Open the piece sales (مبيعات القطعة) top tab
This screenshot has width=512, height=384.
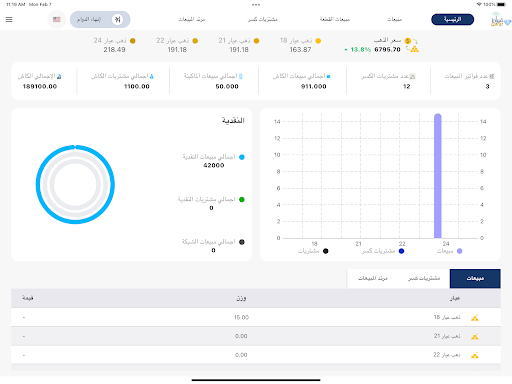coord(335,19)
